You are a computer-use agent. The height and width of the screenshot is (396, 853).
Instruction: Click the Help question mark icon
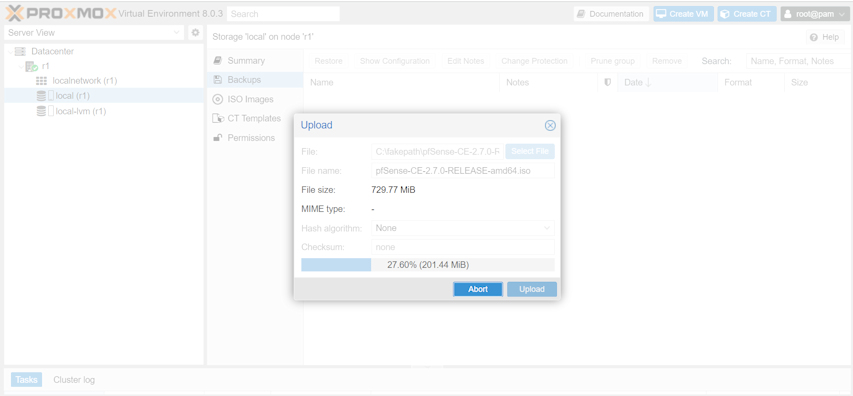(x=814, y=37)
